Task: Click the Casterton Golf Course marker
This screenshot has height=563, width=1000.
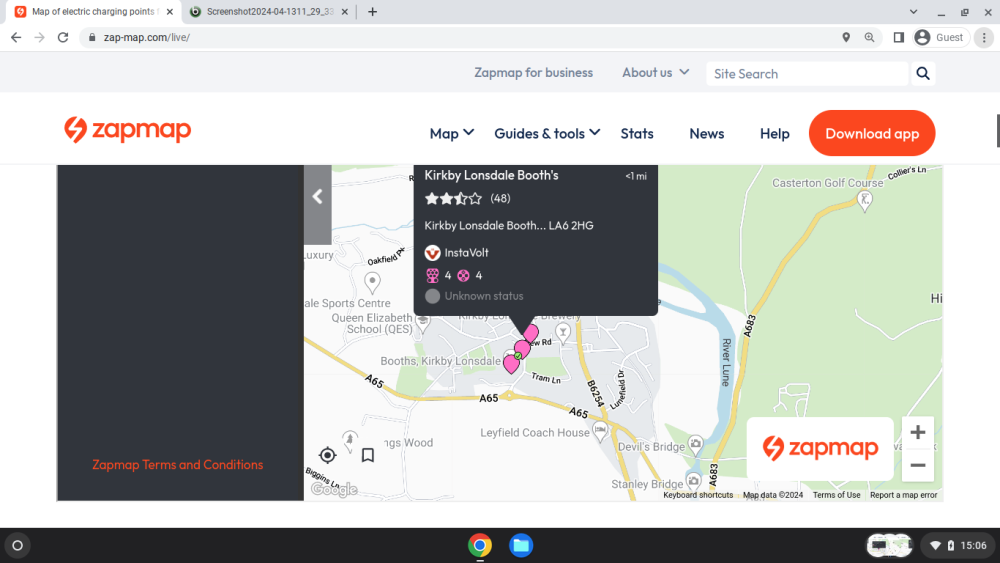Action: (865, 201)
